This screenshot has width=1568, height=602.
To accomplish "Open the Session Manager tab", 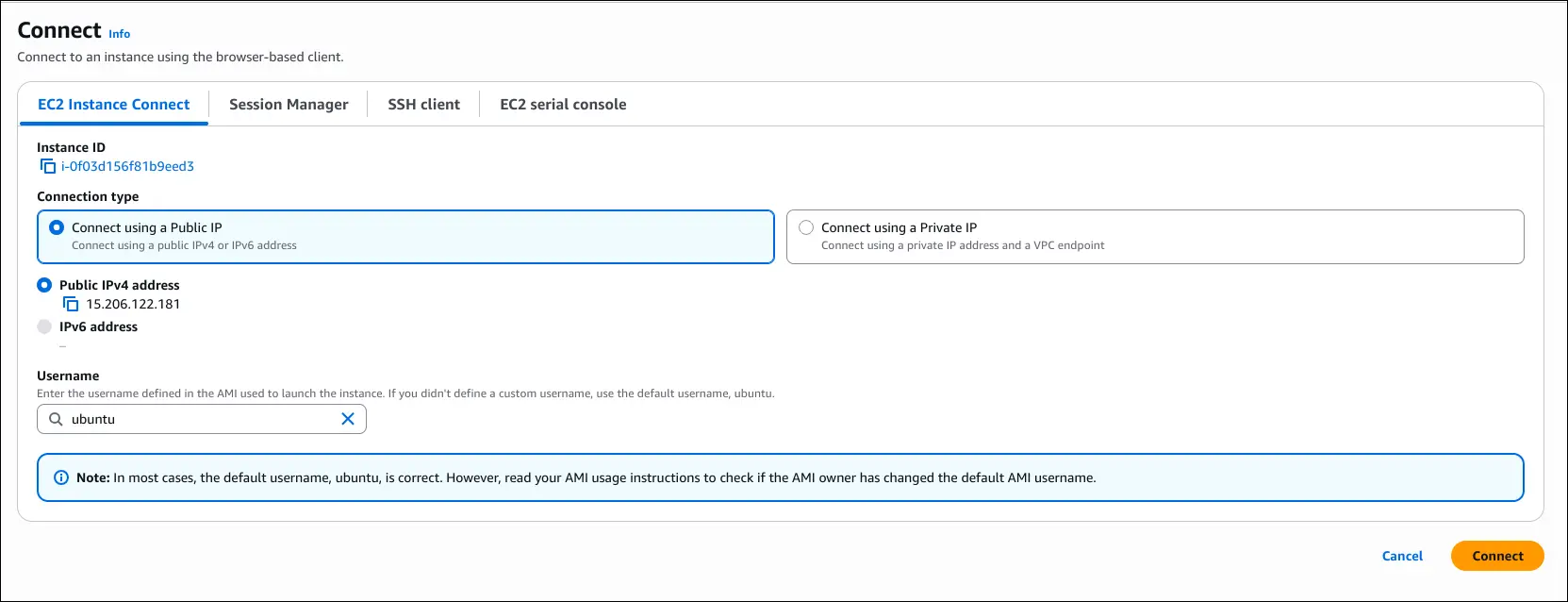I will (x=289, y=105).
